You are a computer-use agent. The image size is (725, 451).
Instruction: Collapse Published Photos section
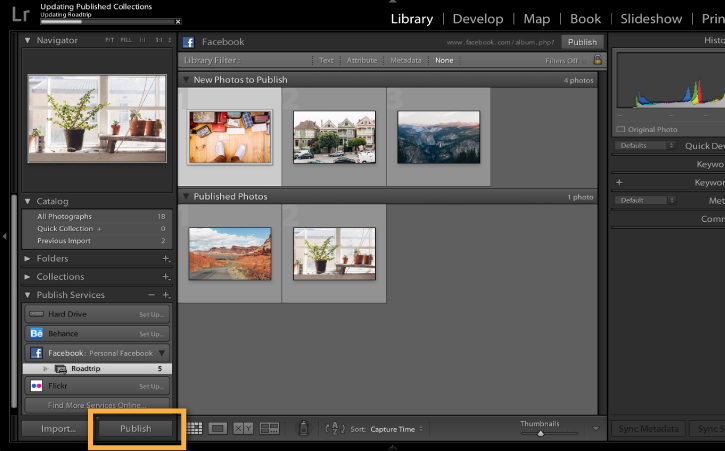click(x=186, y=196)
